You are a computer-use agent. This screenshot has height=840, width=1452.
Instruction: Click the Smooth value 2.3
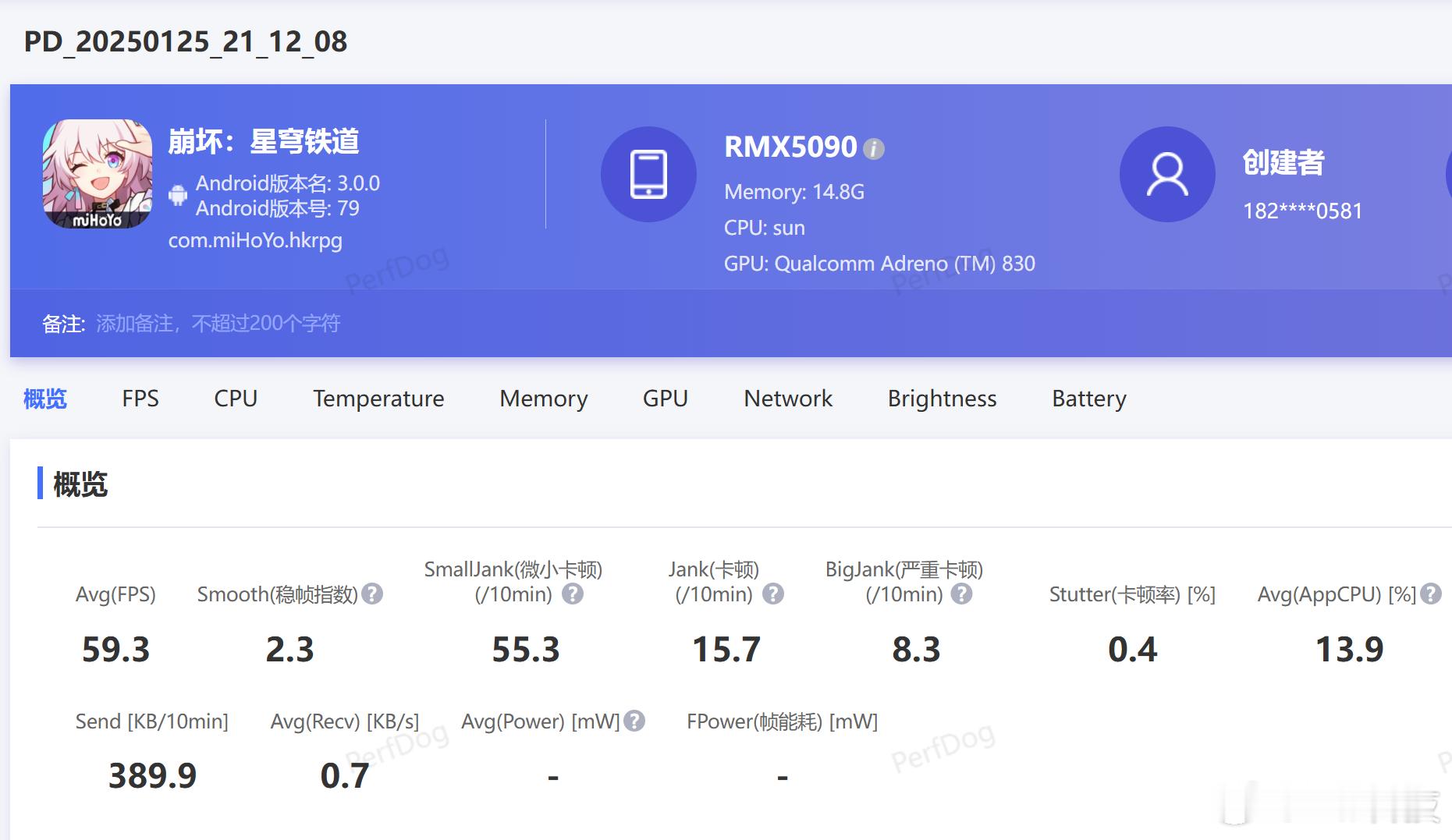(289, 650)
